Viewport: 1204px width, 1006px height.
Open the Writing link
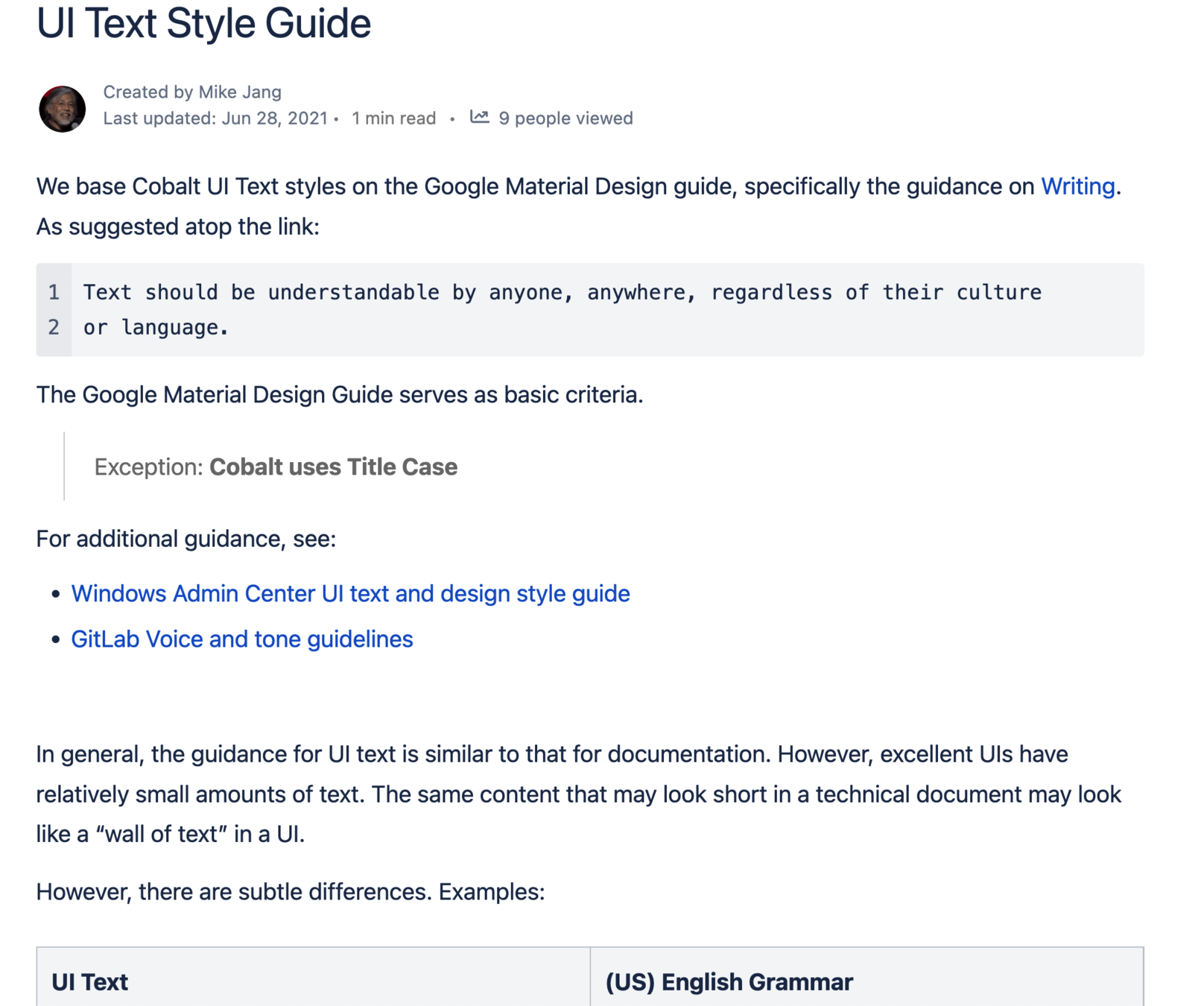point(1077,186)
